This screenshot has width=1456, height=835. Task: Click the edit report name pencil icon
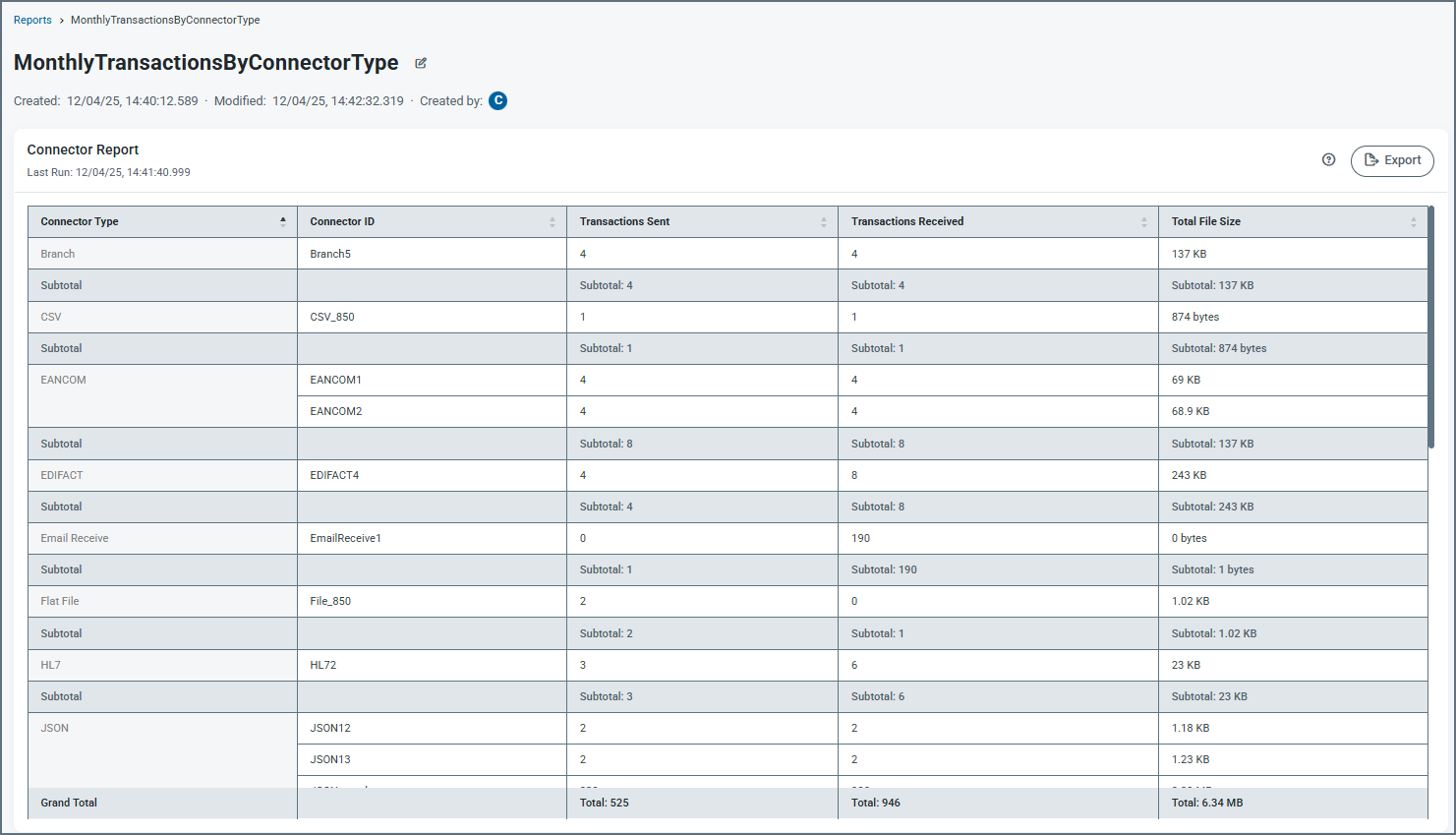point(421,63)
